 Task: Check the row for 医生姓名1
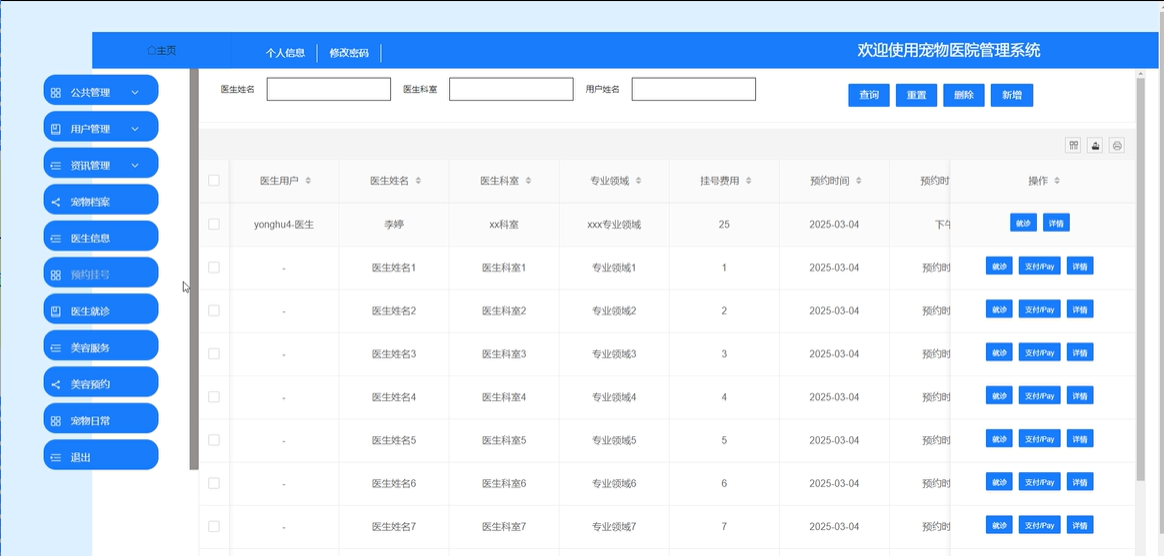pos(214,267)
